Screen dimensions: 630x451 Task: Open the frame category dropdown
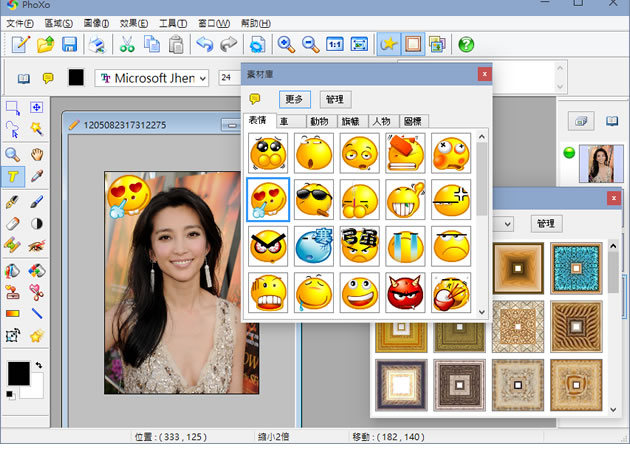tap(508, 223)
